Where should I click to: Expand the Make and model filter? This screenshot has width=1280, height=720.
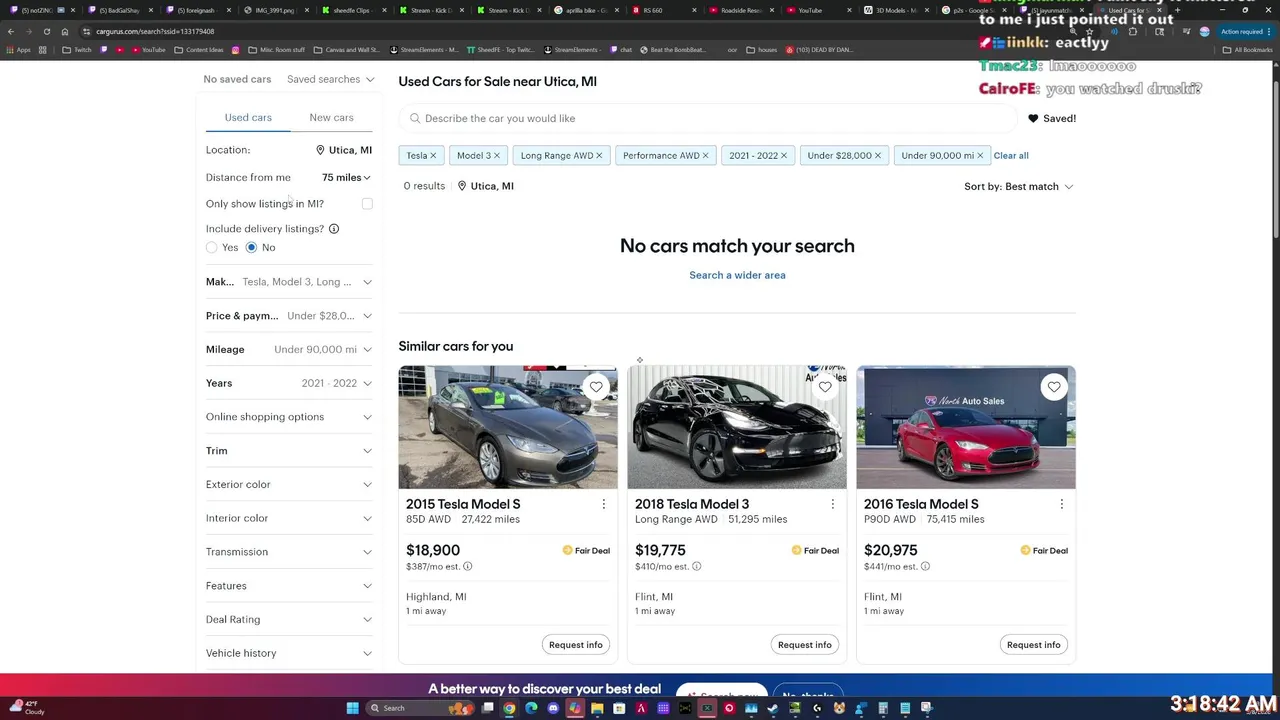289,282
